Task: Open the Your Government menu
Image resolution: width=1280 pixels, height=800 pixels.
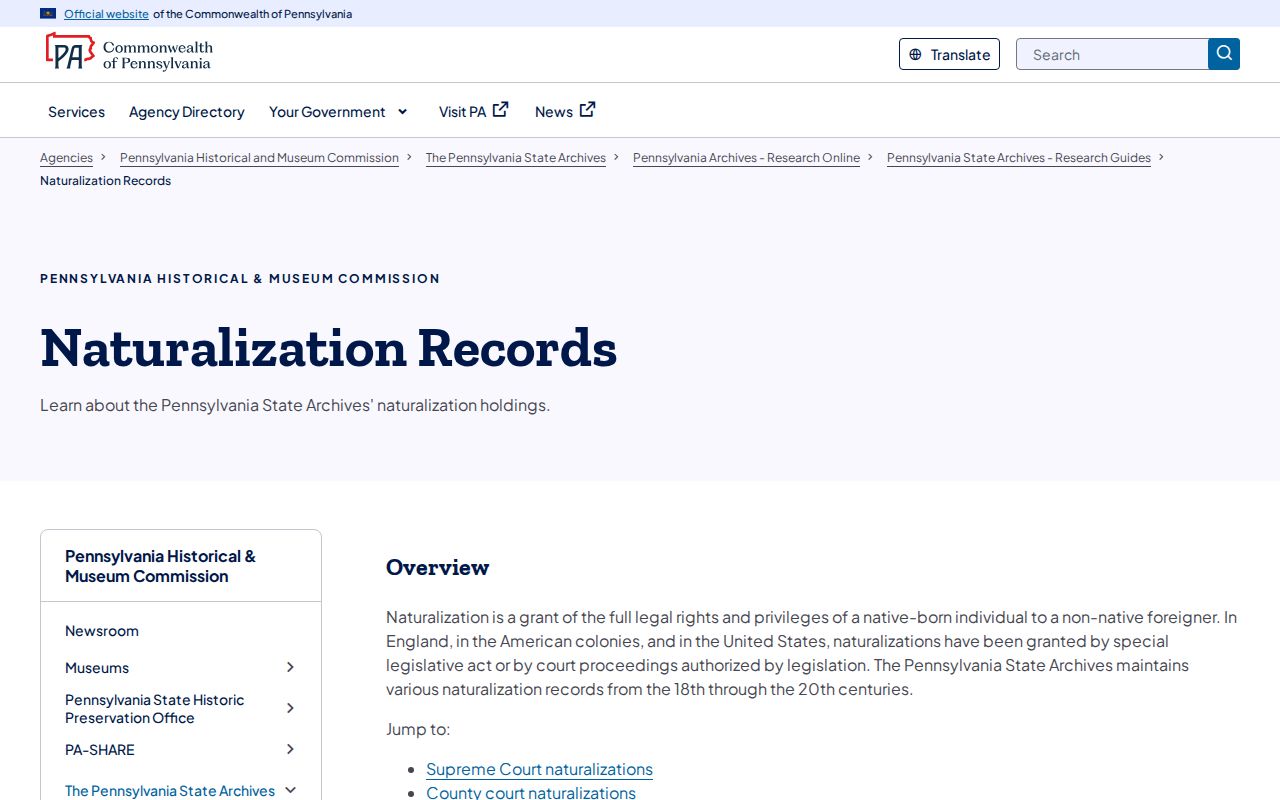Action: click(327, 112)
